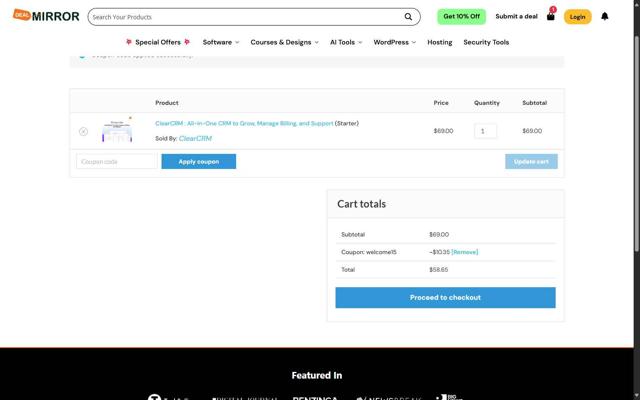The image size is (640, 400).
Task: Open the Security Tools menu item
Action: pyautogui.click(x=486, y=42)
